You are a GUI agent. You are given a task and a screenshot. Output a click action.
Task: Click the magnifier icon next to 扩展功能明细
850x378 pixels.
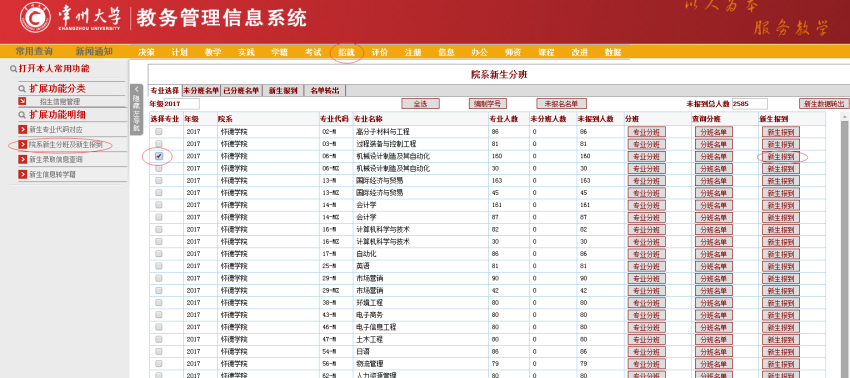coord(22,115)
